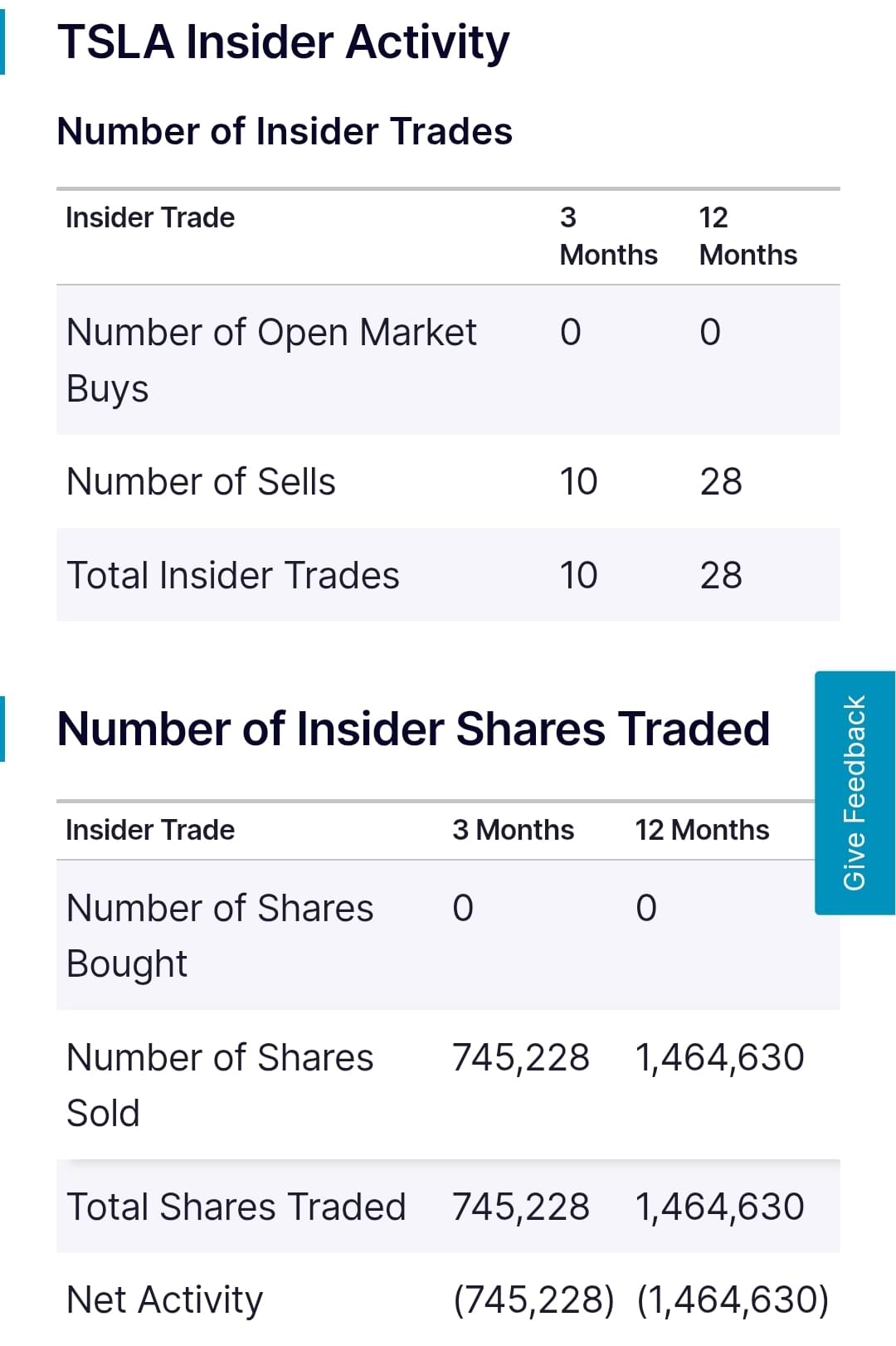Viewport: 896px width, 1346px height.
Task: Click the Give Feedback side button
Action: click(855, 792)
